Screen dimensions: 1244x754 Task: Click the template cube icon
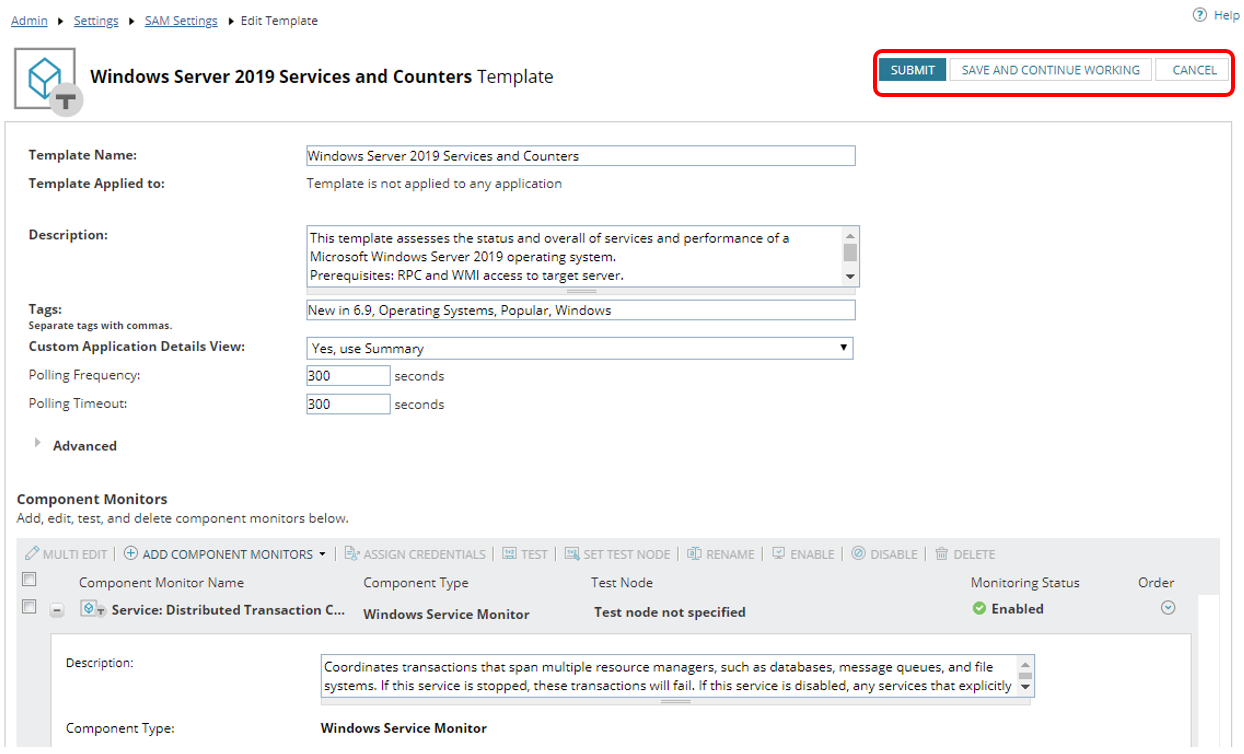[46, 79]
